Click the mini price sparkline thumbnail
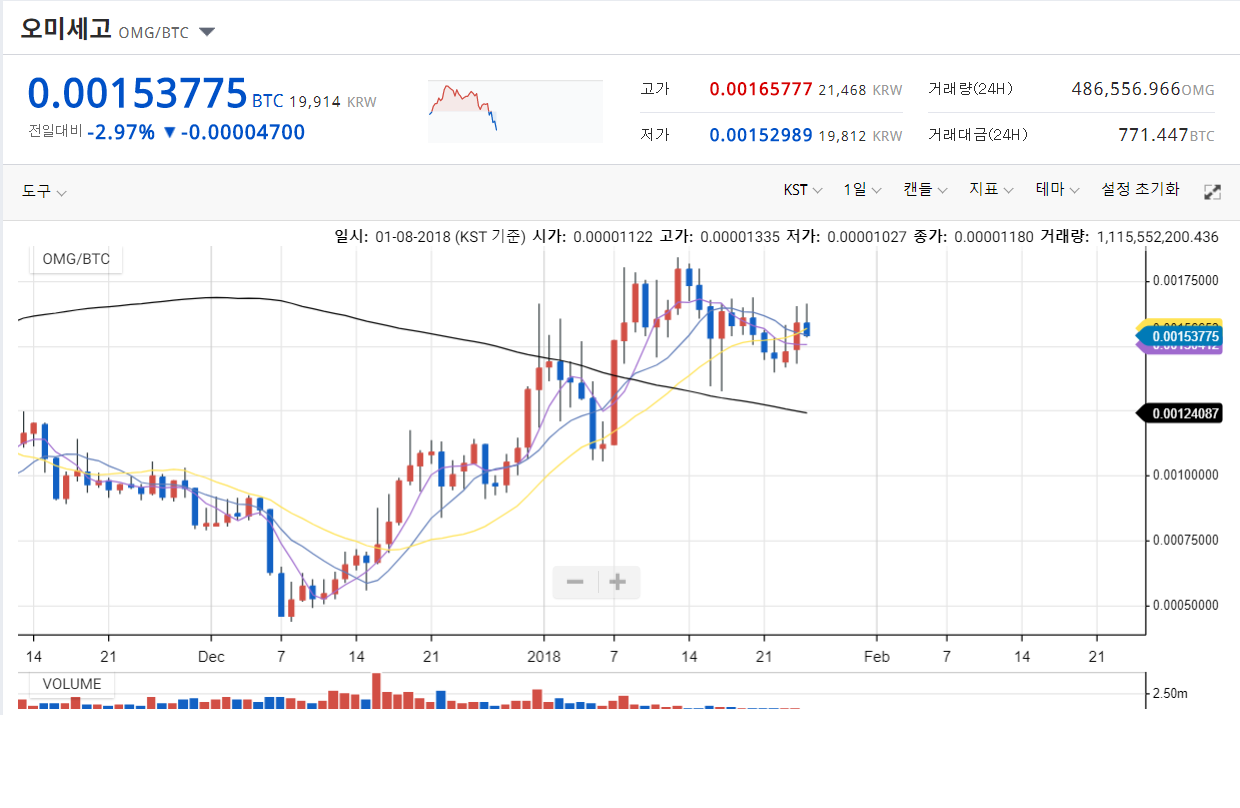 click(515, 111)
